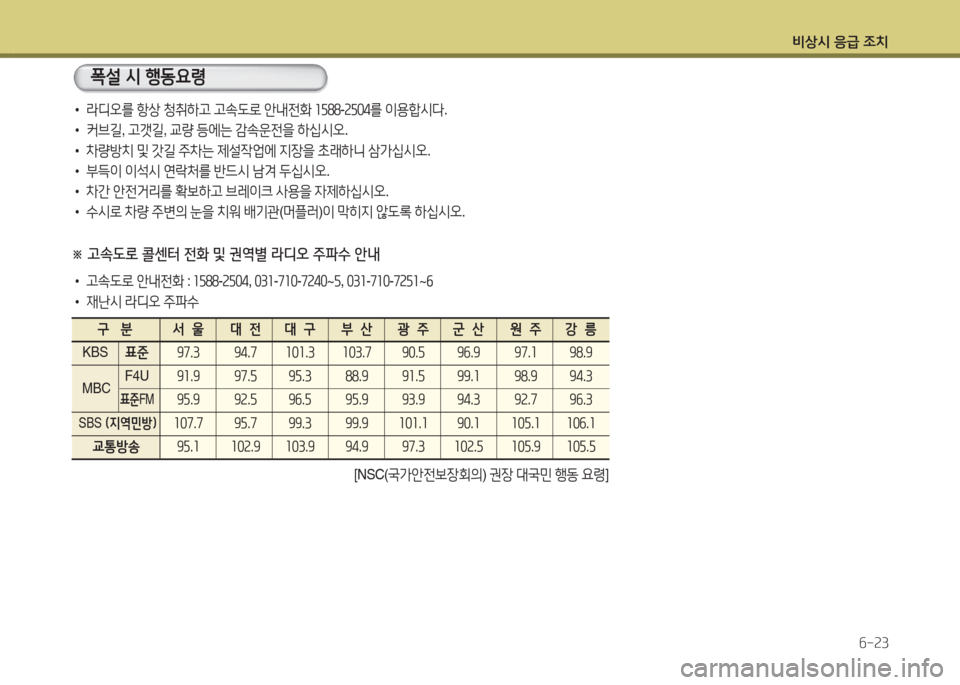Image resolution: width=960 pixels, height=685 pixels.
Task: Click the 교통방송 row label
Action: click(116, 447)
